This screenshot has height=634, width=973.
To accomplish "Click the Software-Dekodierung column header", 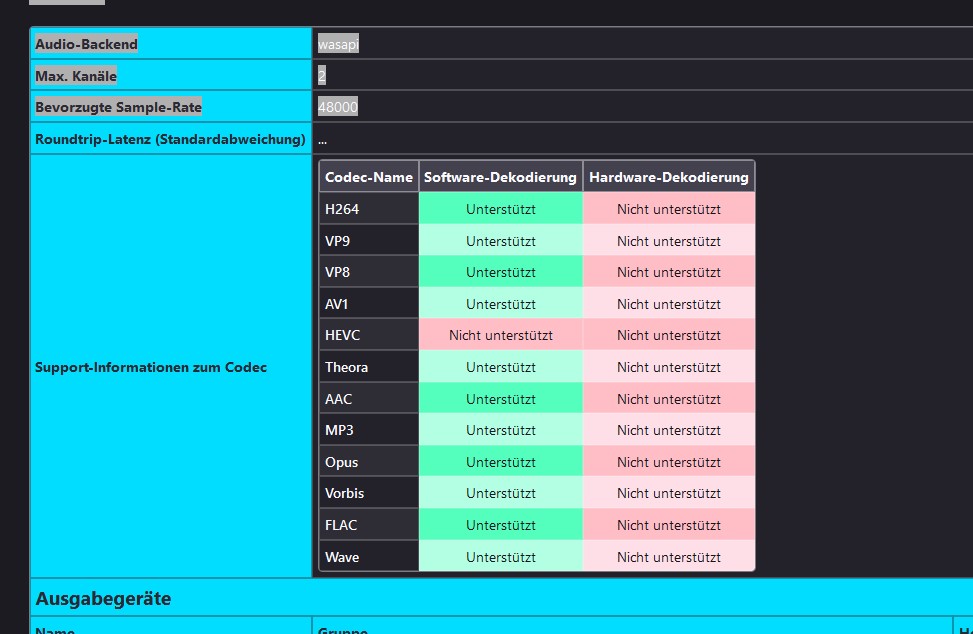I will click(501, 177).
